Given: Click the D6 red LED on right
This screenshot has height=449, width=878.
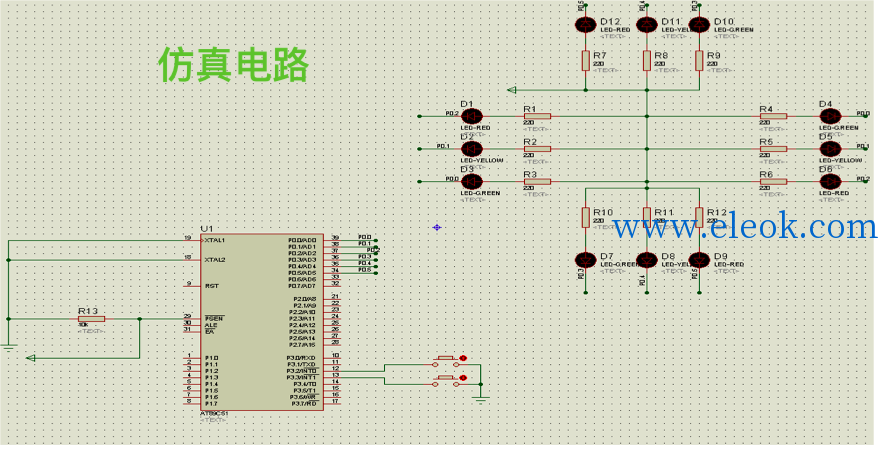Looking at the screenshot, I should (830, 182).
